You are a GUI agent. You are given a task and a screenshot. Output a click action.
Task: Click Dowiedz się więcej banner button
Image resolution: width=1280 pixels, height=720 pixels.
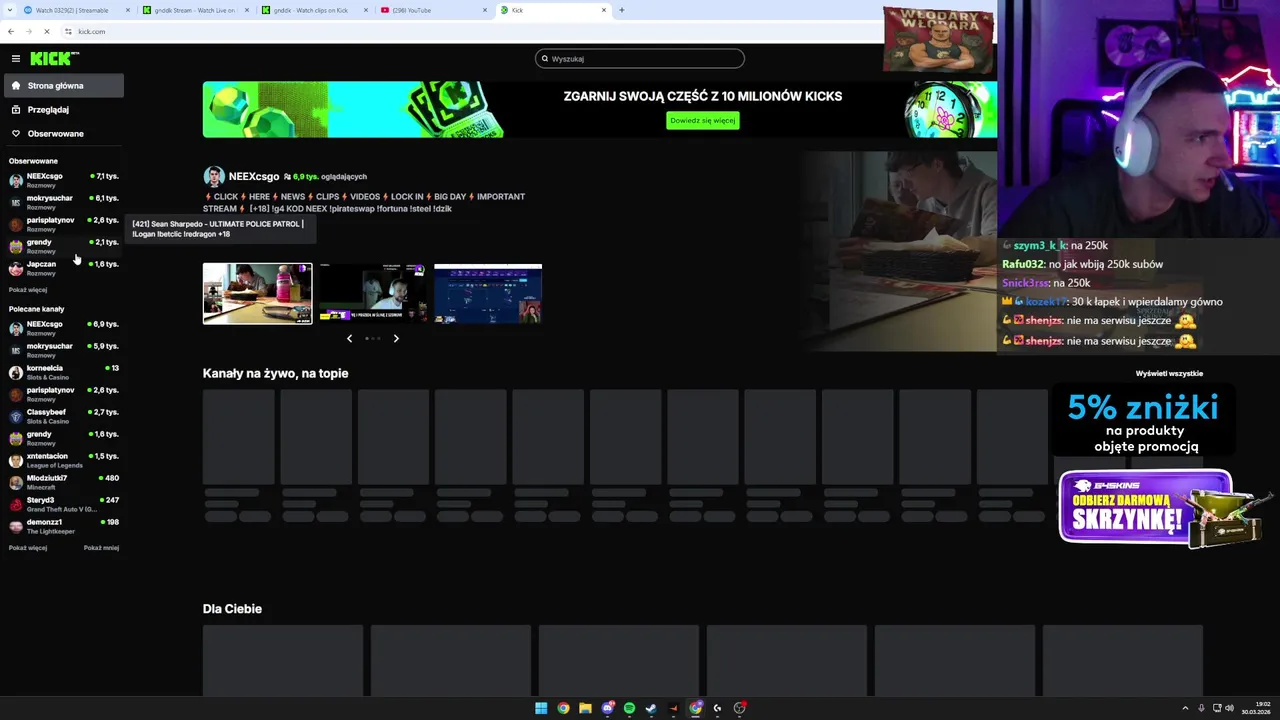703,120
